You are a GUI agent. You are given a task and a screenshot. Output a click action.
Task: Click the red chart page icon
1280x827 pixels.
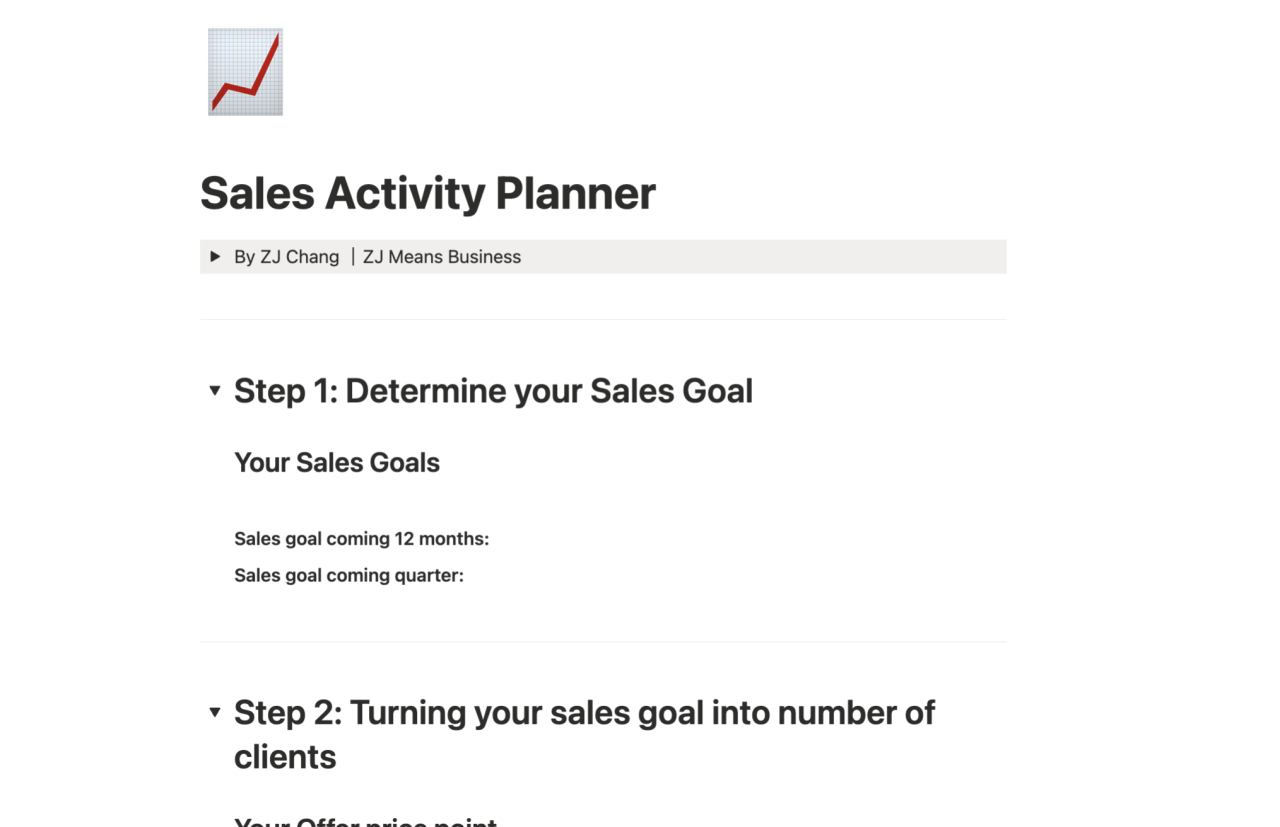(x=245, y=72)
